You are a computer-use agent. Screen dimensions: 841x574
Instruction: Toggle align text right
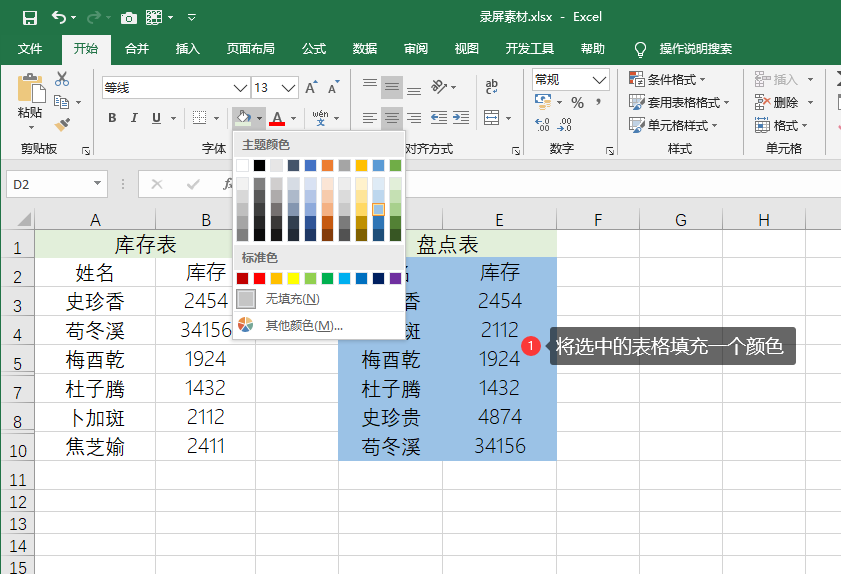[414, 117]
